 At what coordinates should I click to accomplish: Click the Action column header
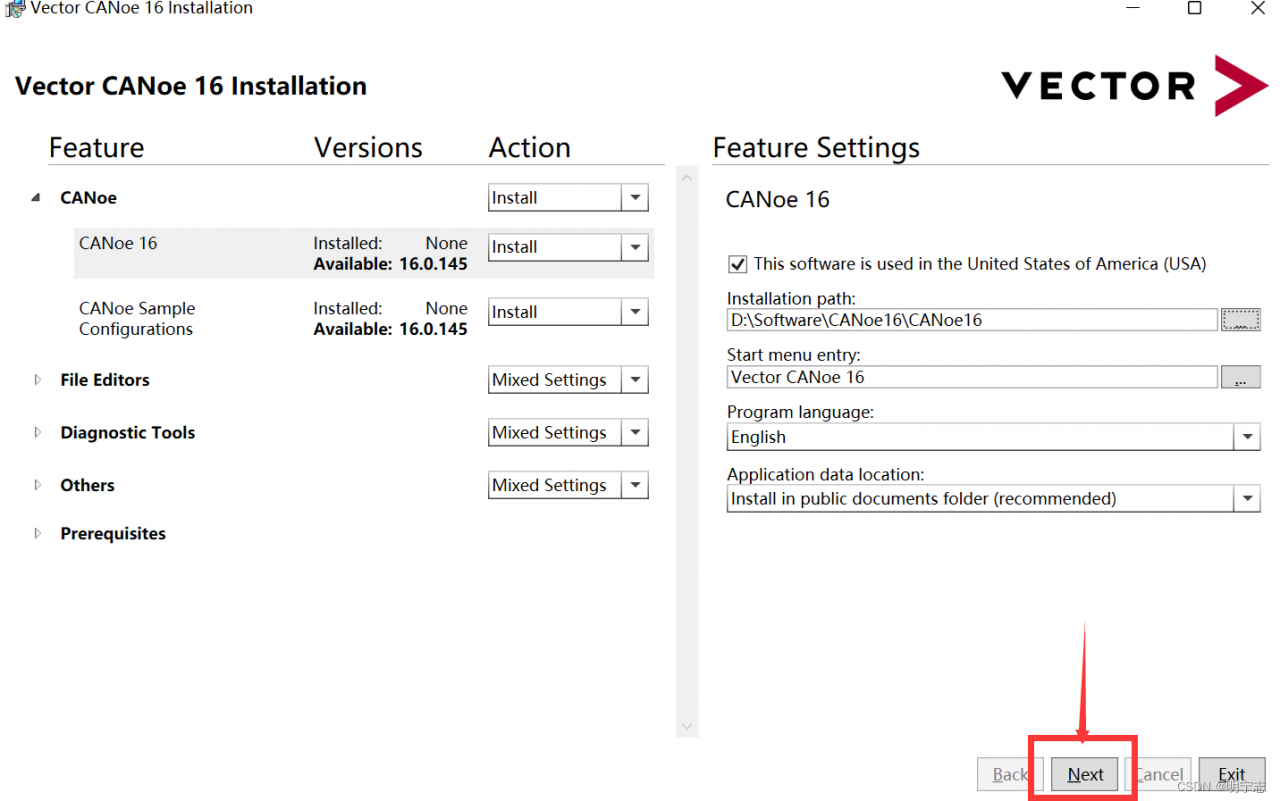pos(530,148)
